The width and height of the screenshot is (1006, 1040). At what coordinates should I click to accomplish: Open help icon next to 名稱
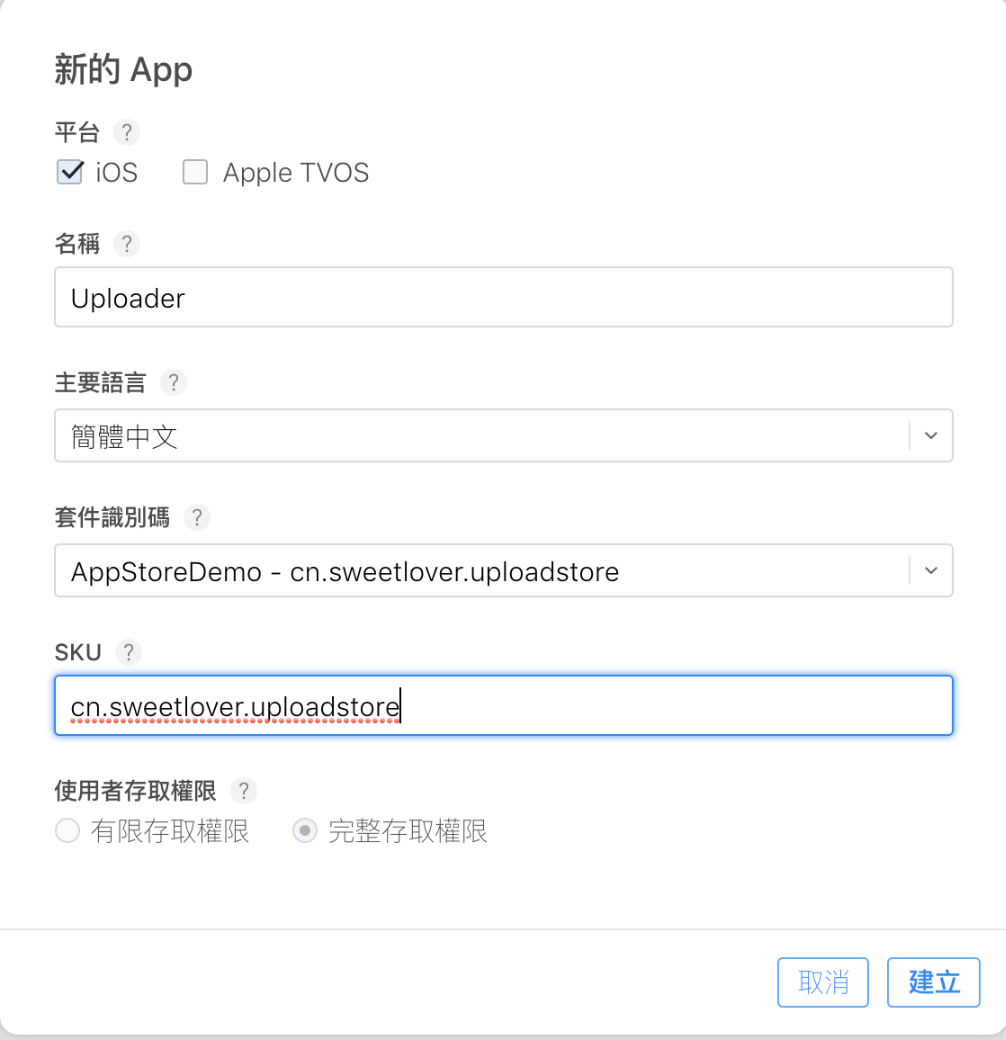[126, 243]
